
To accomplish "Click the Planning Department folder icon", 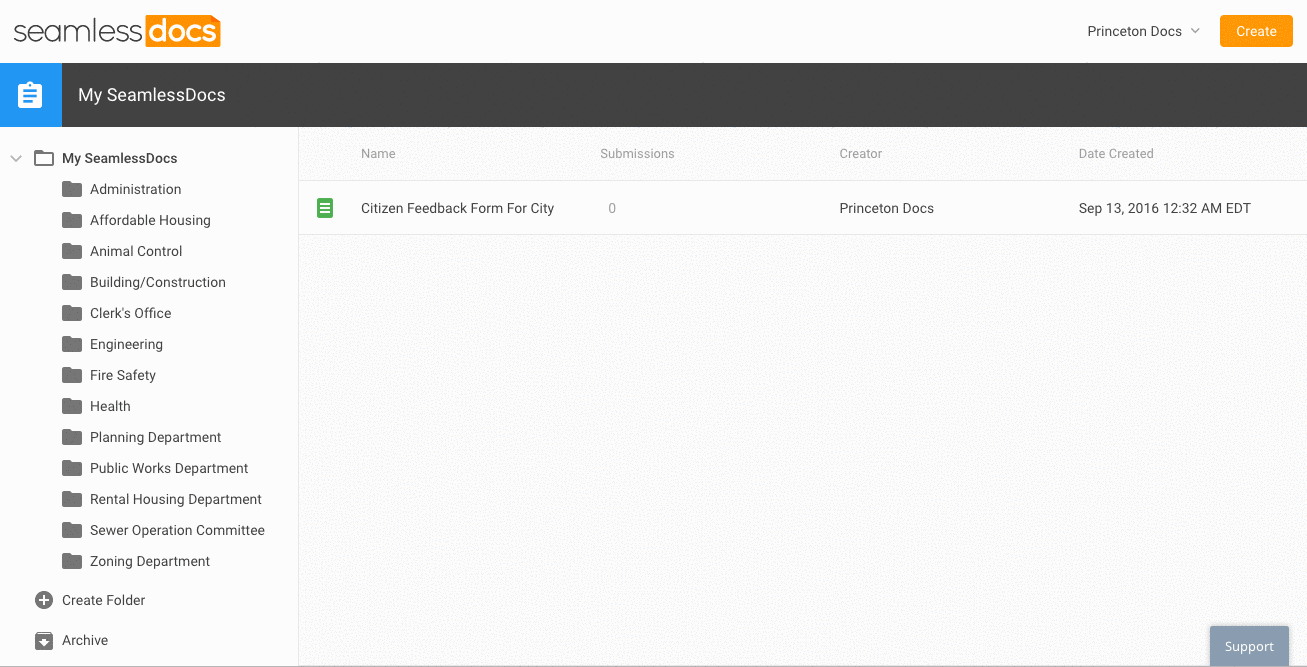I will tap(72, 437).
